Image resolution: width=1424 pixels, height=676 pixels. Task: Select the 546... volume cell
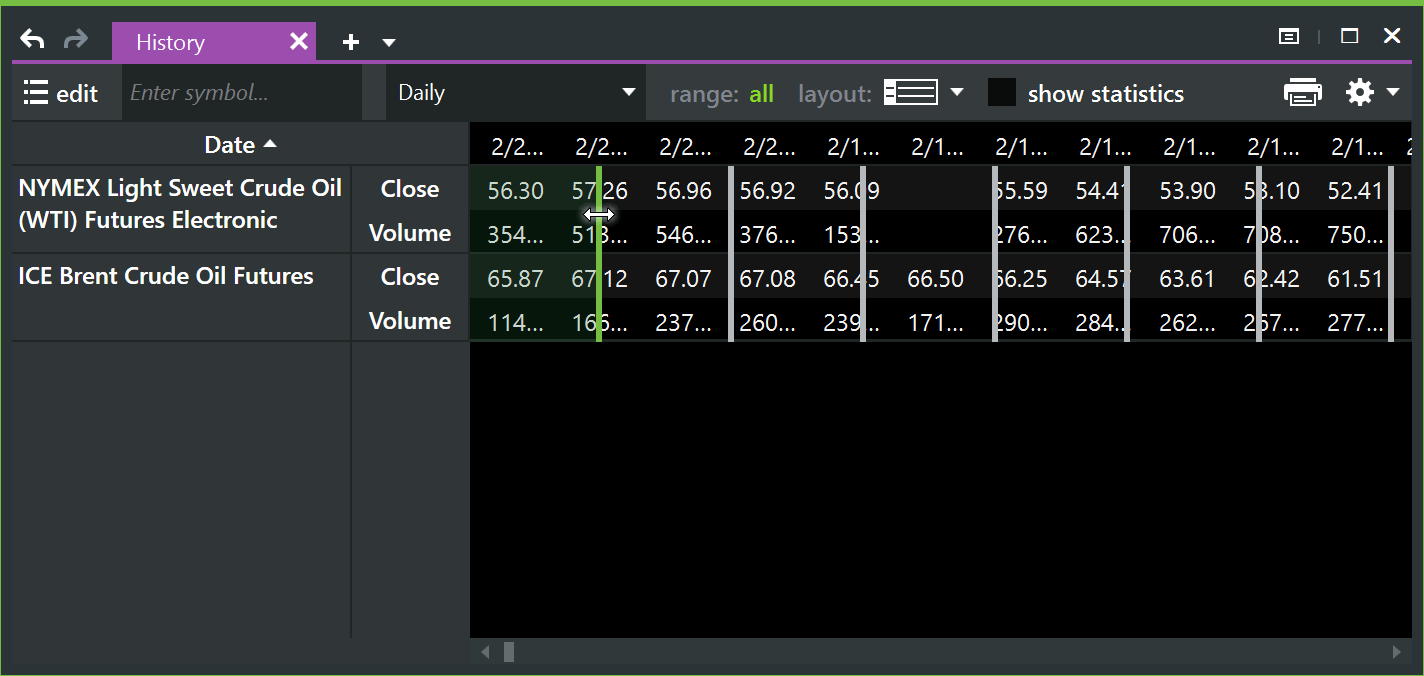[x=684, y=234]
